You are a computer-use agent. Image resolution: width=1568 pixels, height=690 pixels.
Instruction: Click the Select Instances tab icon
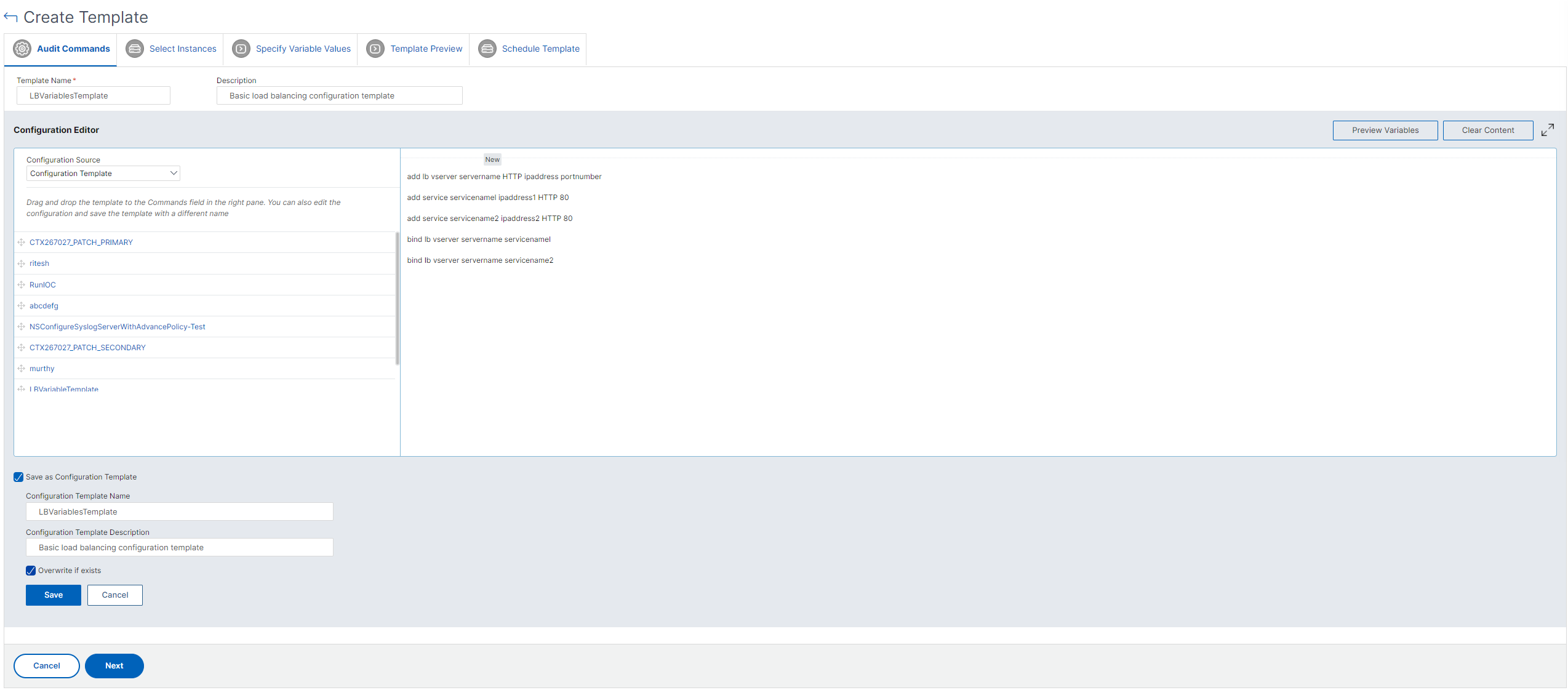point(135,49)
